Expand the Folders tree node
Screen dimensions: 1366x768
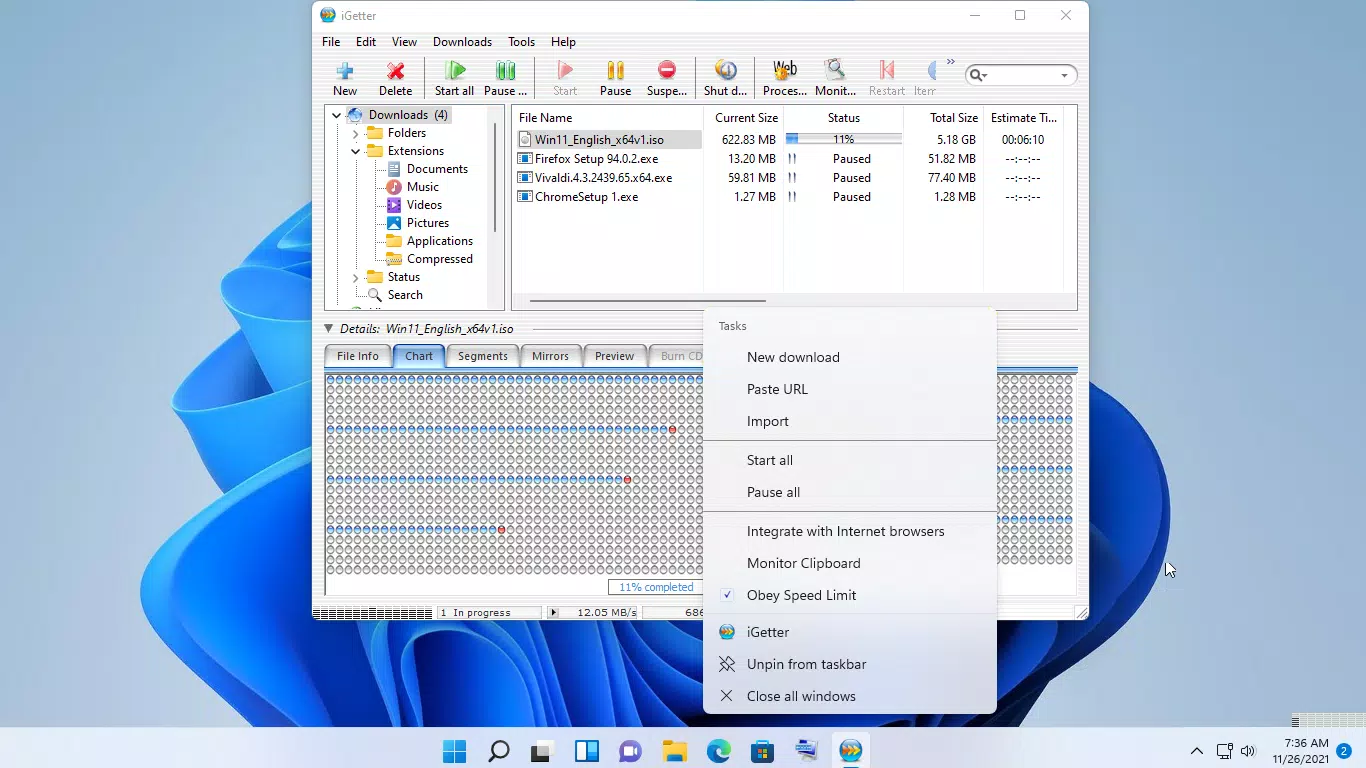pos(355,133)
